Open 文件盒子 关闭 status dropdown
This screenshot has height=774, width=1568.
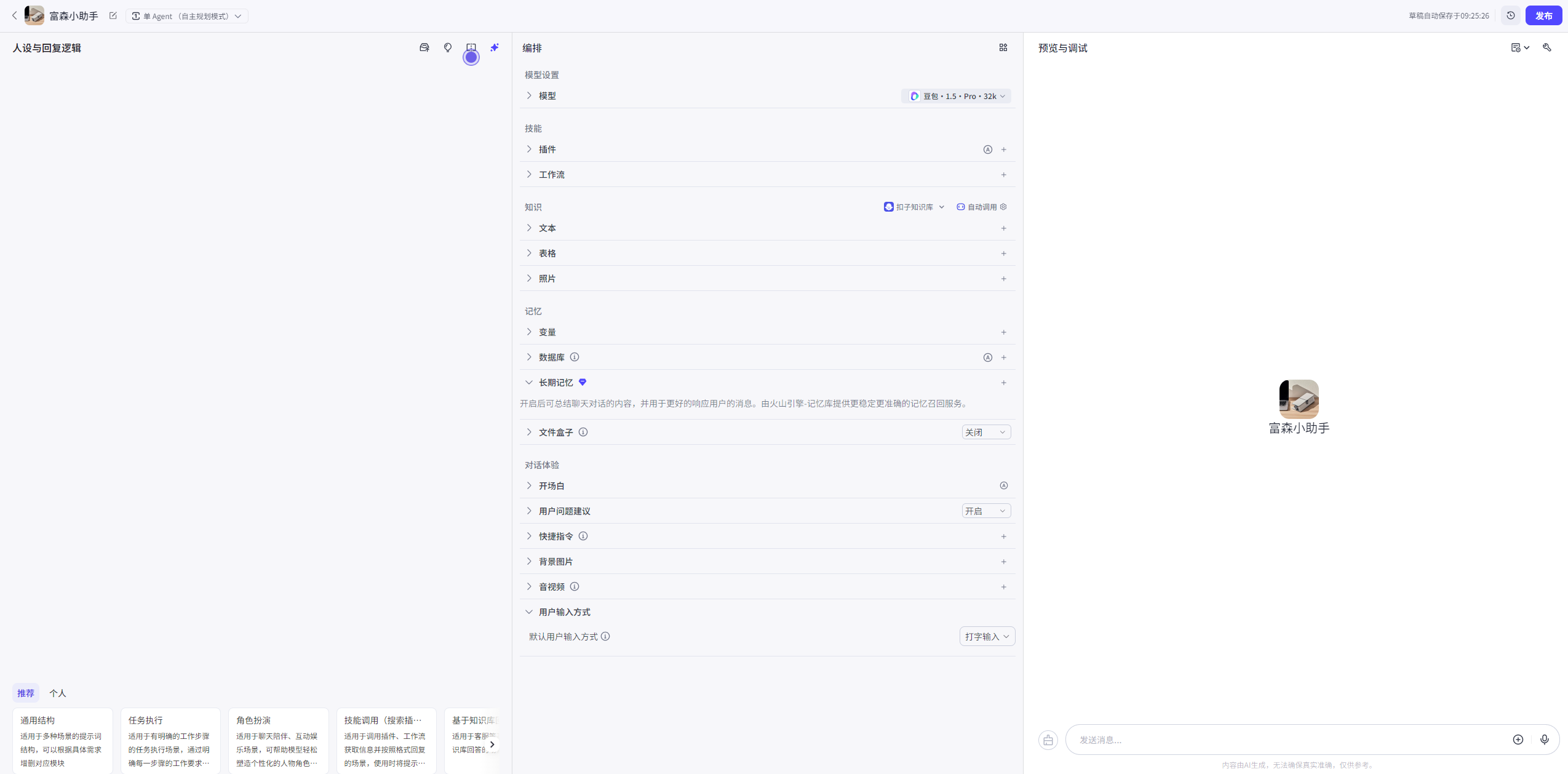[x=986, y=433]
